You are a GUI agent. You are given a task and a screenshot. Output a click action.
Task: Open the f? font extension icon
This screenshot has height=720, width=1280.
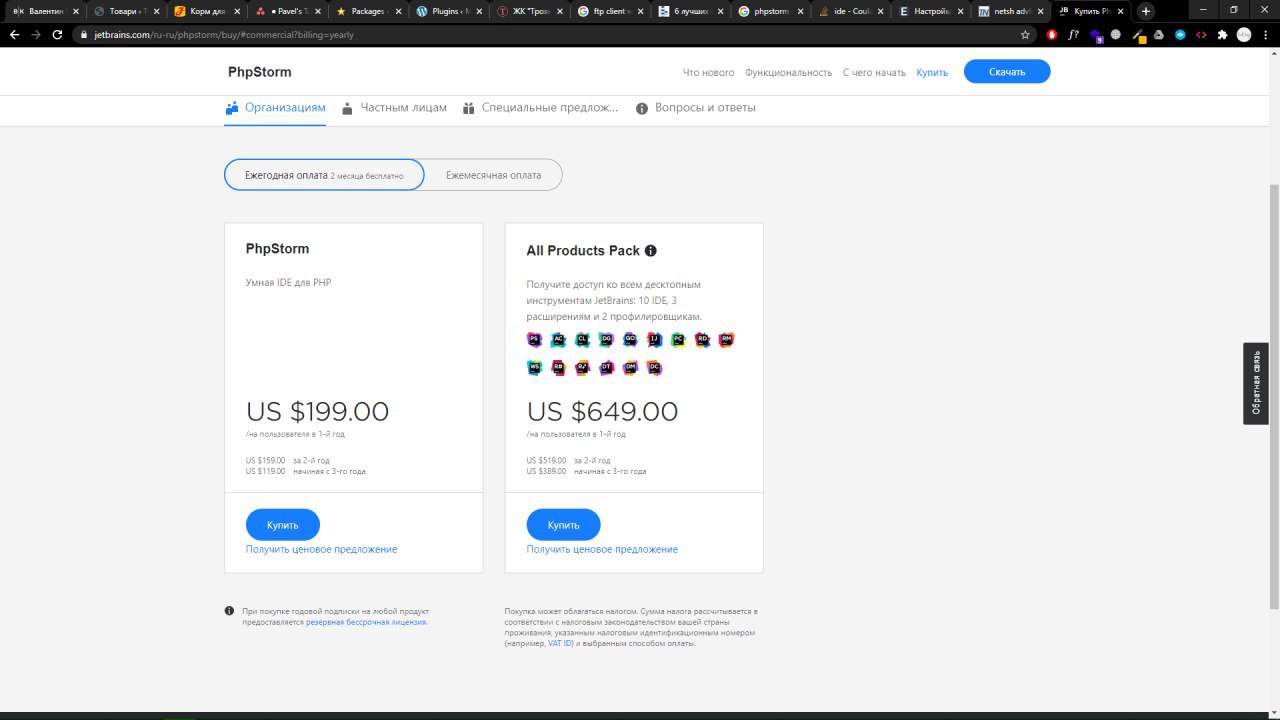pyautogui.click(x=1074, y=34)
